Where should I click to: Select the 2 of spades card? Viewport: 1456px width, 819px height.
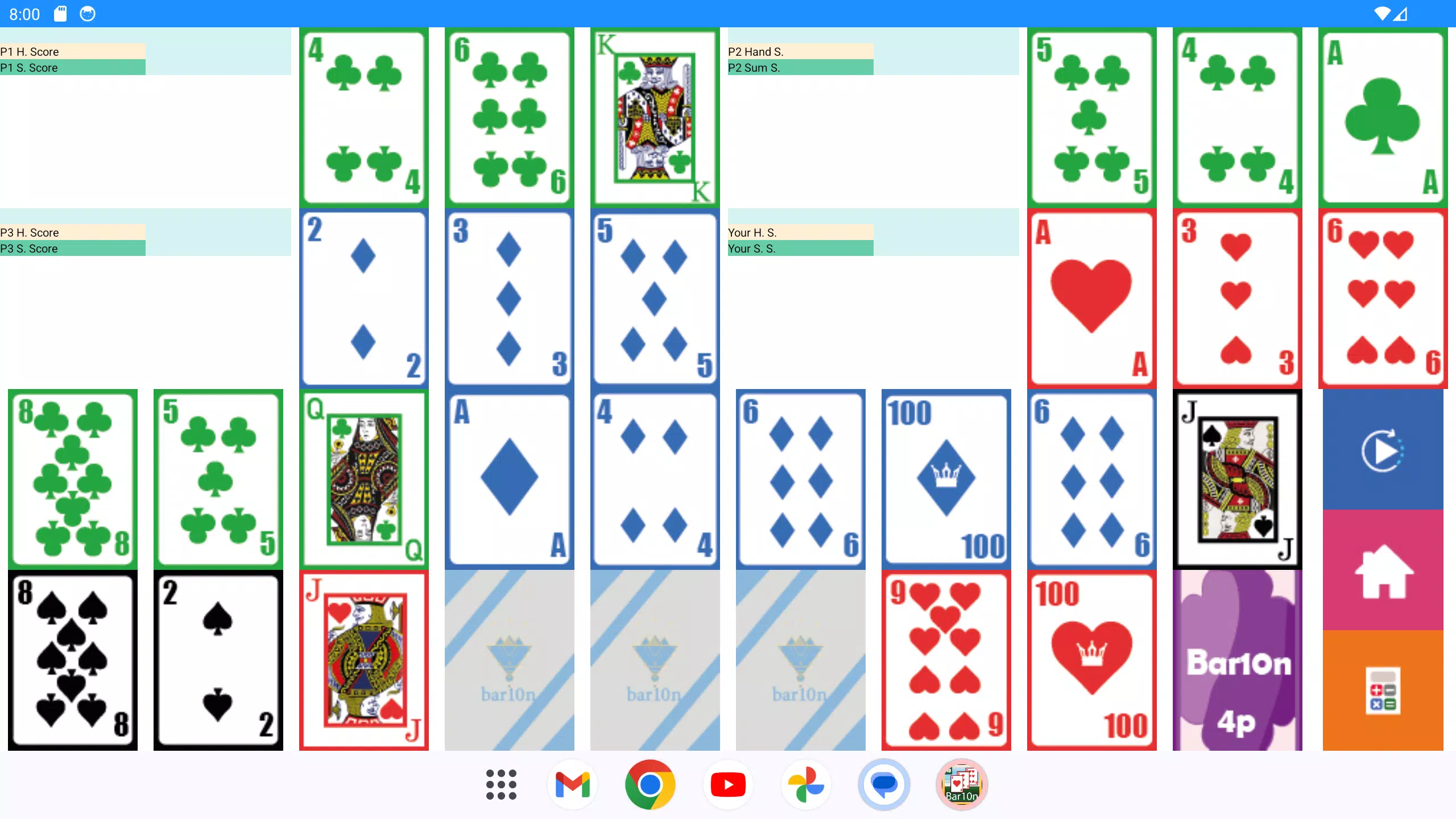click(218, 660)
